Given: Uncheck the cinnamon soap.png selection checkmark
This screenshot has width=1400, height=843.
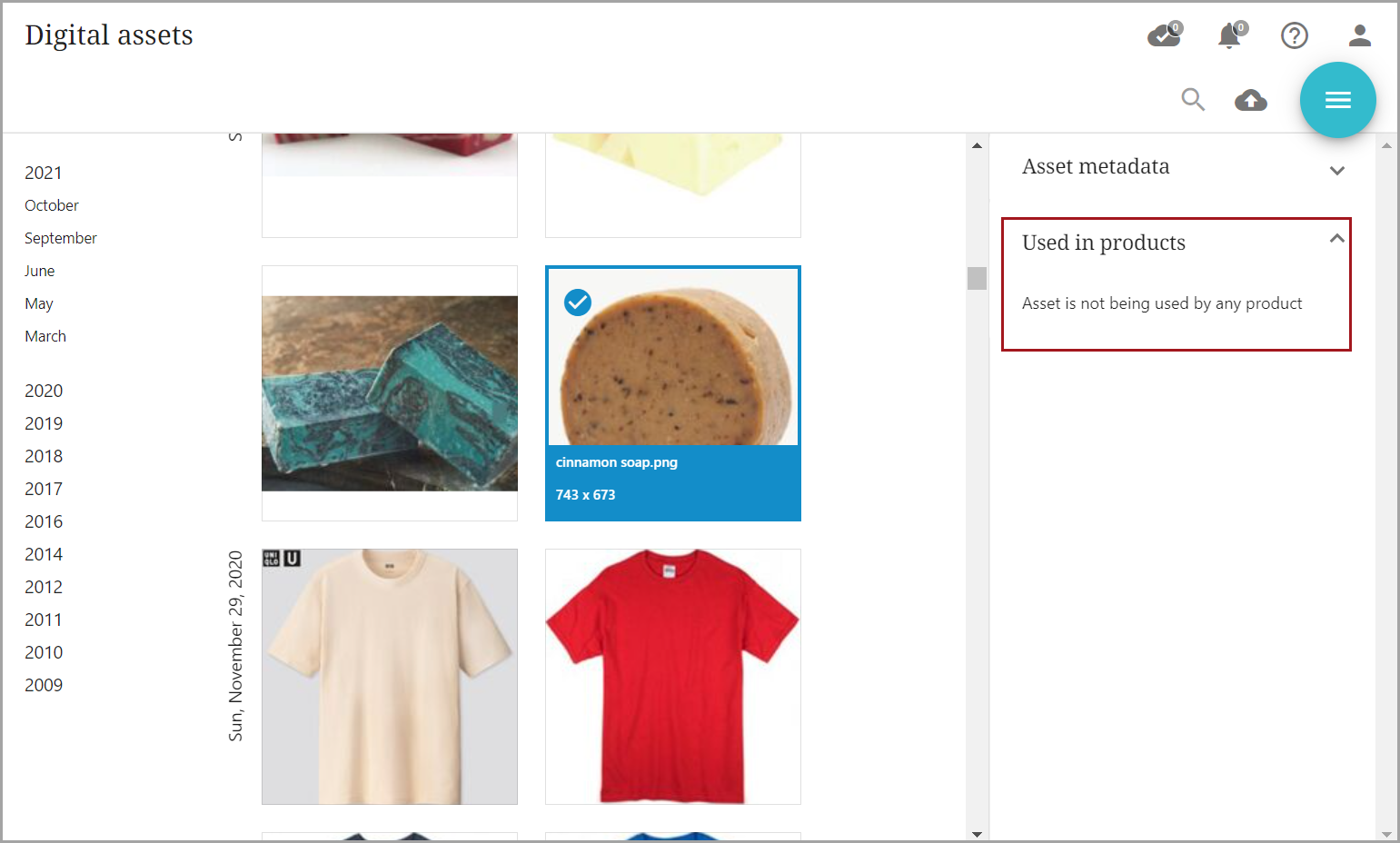Looking at the screenshot, I should point(578,302).
